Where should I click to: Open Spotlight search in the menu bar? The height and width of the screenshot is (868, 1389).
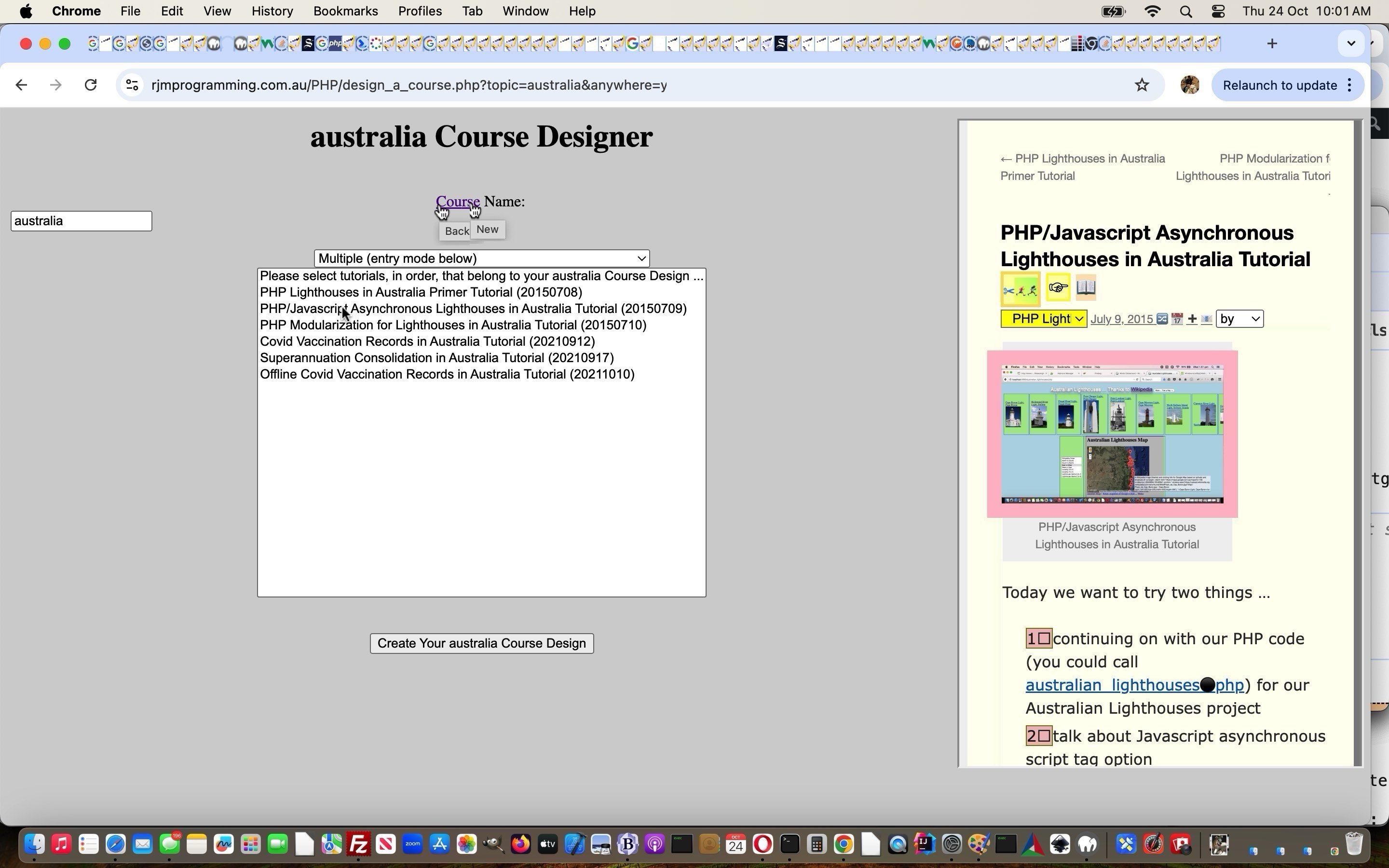[x=1186, y=12]
